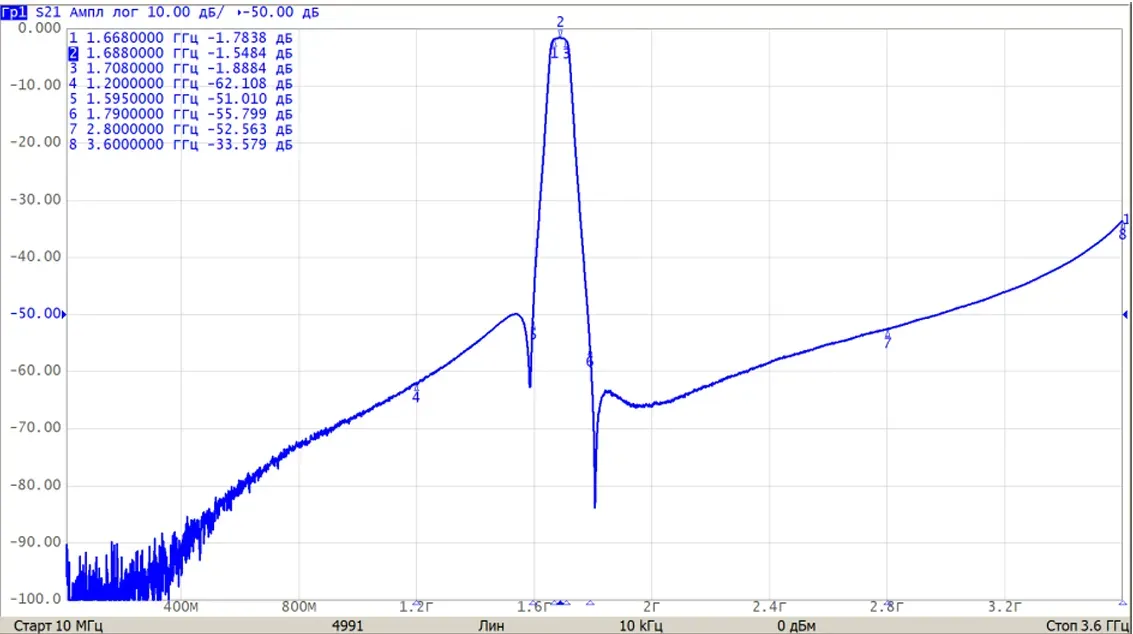The image size is (1133, 634).
Task: Edit the Старт 10 МГц start frequency
Action: [x=58, y=625]
